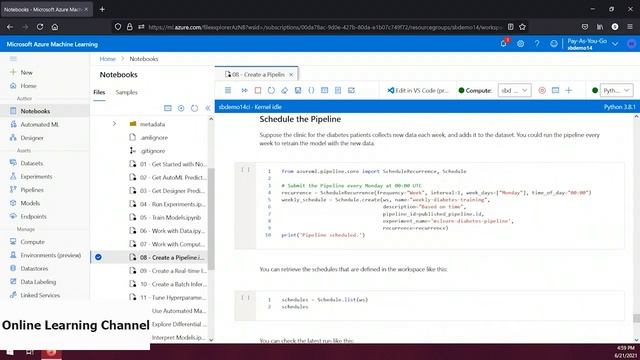The image size is (640, 360).
Task: Expand the metadata folder chevron
Action: point(114,124)
